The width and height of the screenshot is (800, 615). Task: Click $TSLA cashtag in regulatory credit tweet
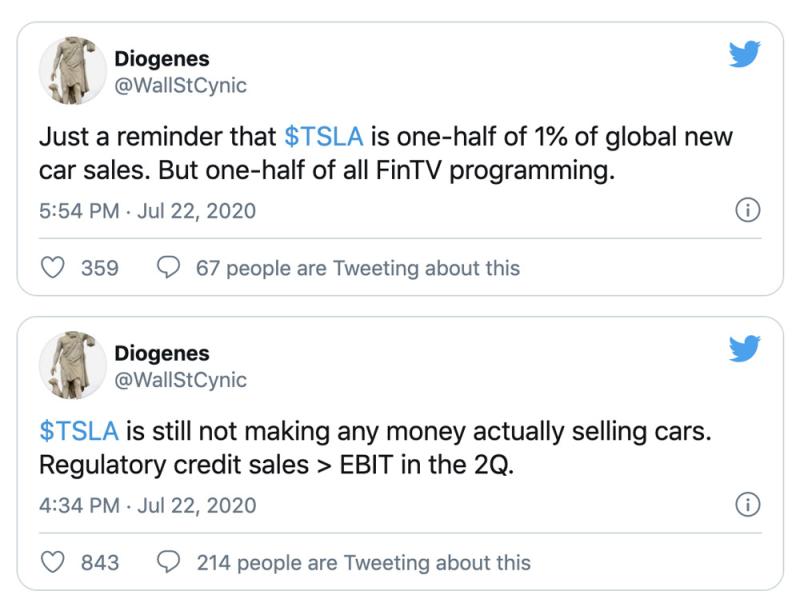79,431
